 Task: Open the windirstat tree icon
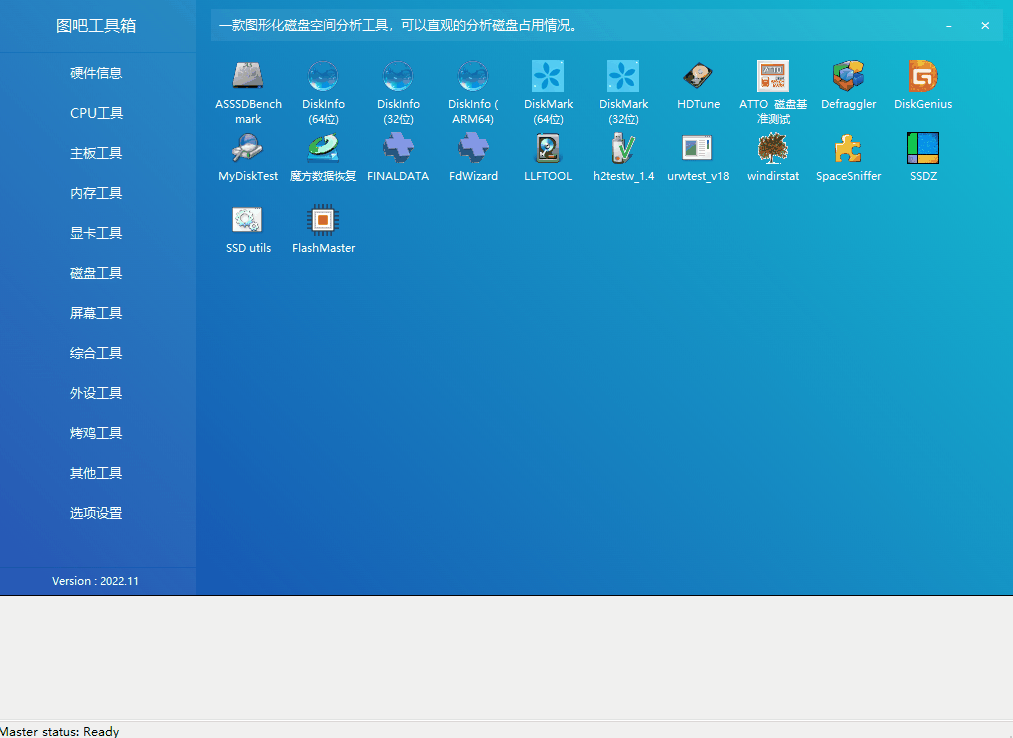point(773,149)
